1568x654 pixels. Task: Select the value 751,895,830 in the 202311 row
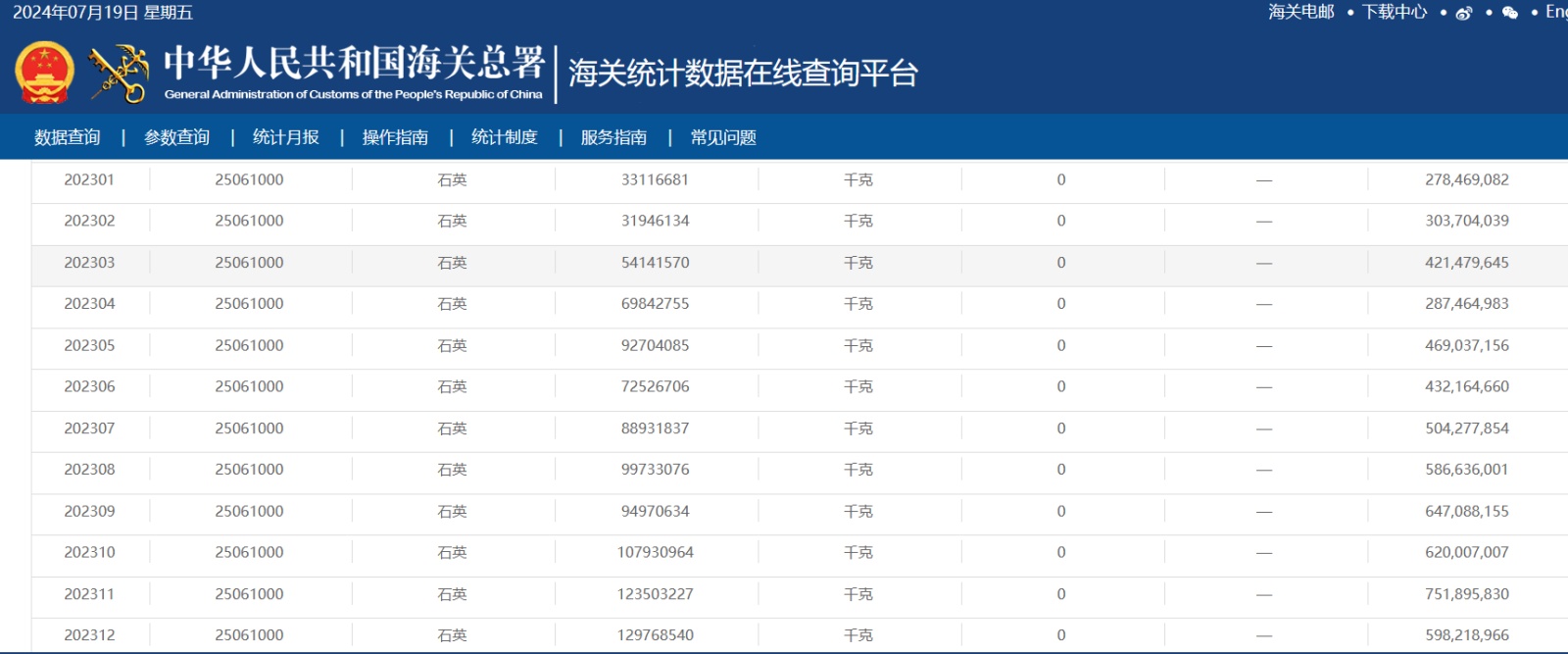pos(1466,594)
